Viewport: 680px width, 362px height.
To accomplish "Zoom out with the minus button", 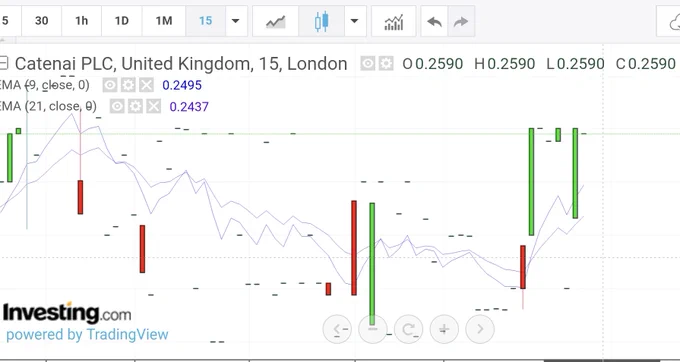I will pyautogui.click(x=373, y=329).
